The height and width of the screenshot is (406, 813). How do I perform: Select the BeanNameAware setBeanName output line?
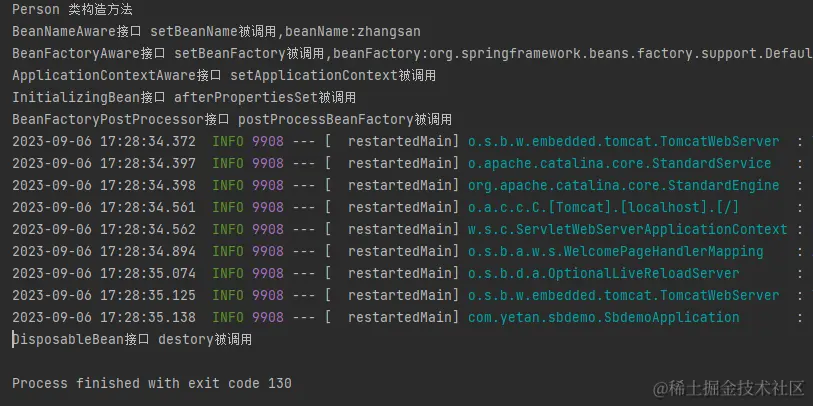click(x=216, y=32)
